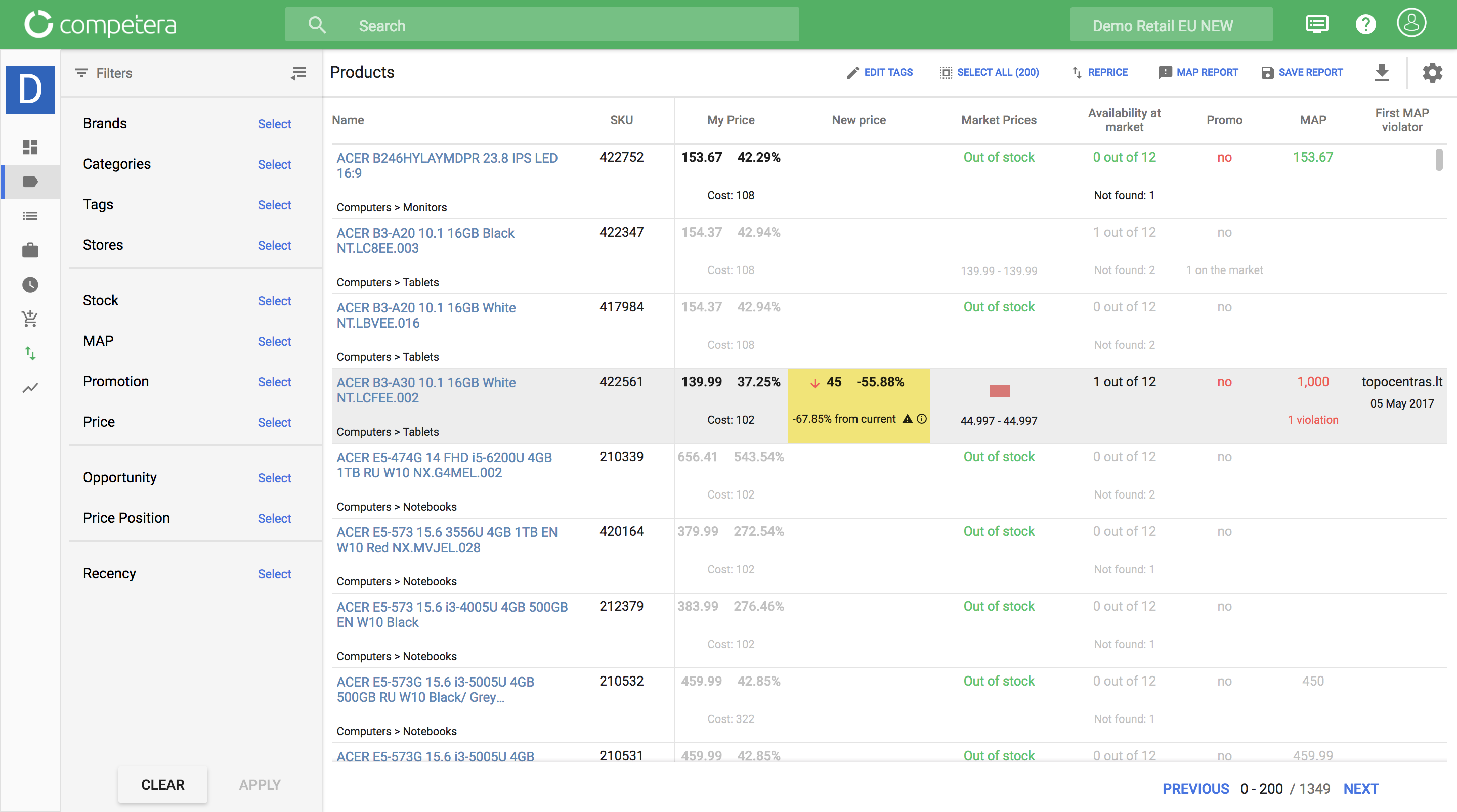The width and height of the screenshot is (1457, 812).
Task: Open the list icon in sidebar
Action: point(30,216)
